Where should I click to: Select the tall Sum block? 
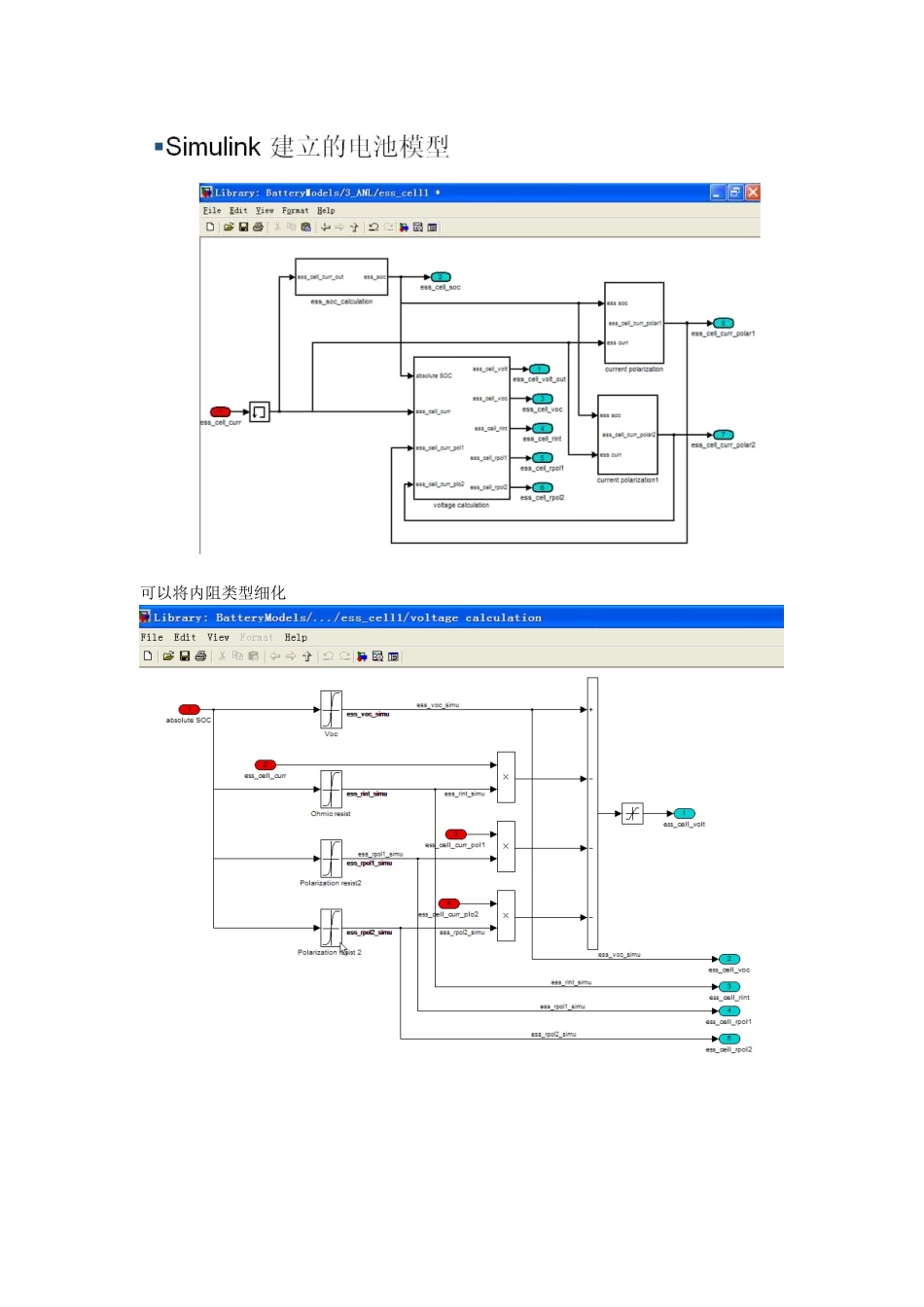592,813
